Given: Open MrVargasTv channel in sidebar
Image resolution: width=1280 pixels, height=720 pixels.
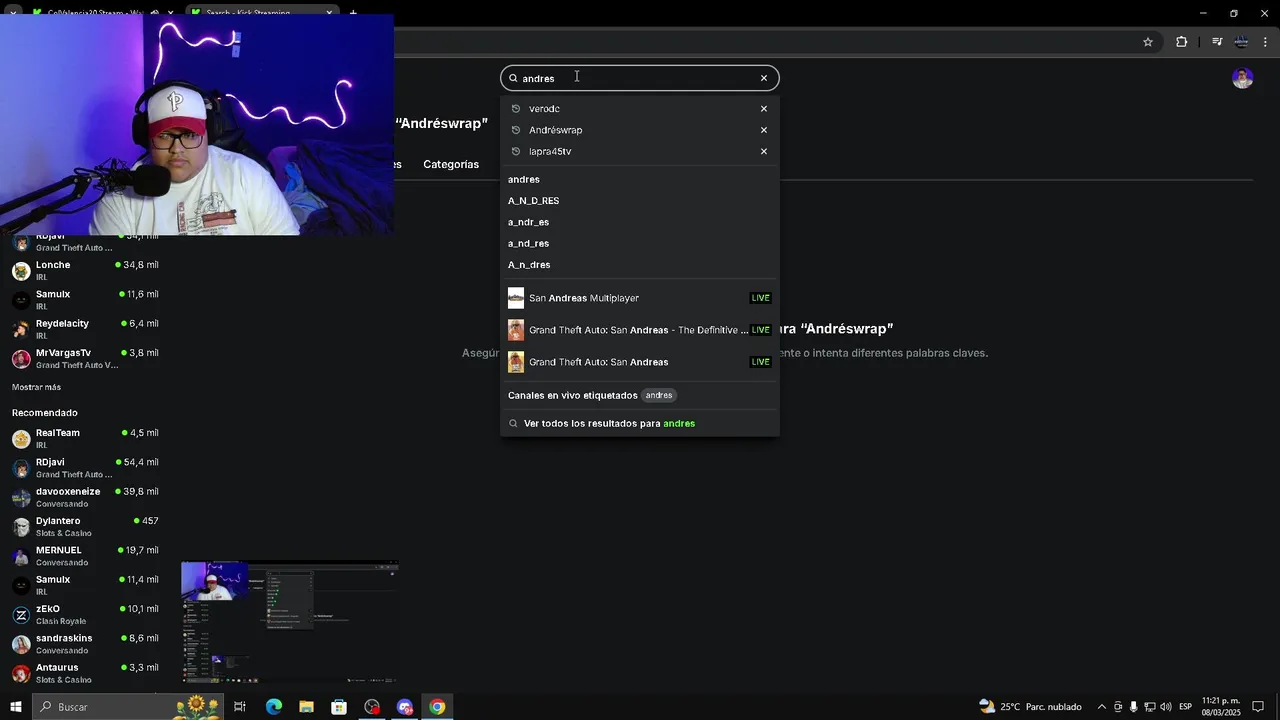Looking at the screenshot, I should coord(85,358).
